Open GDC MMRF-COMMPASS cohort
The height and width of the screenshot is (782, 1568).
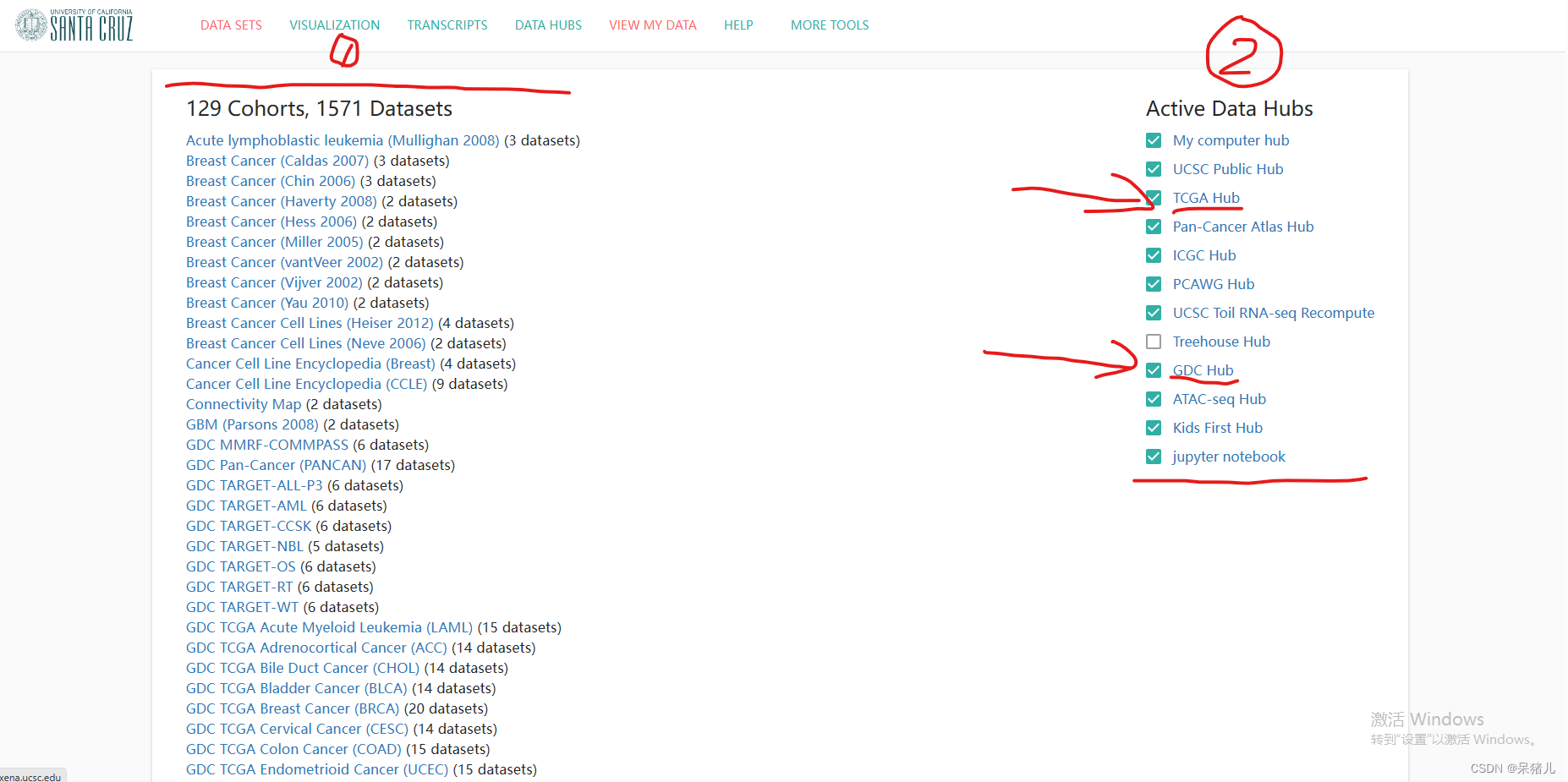click(267, 445)
